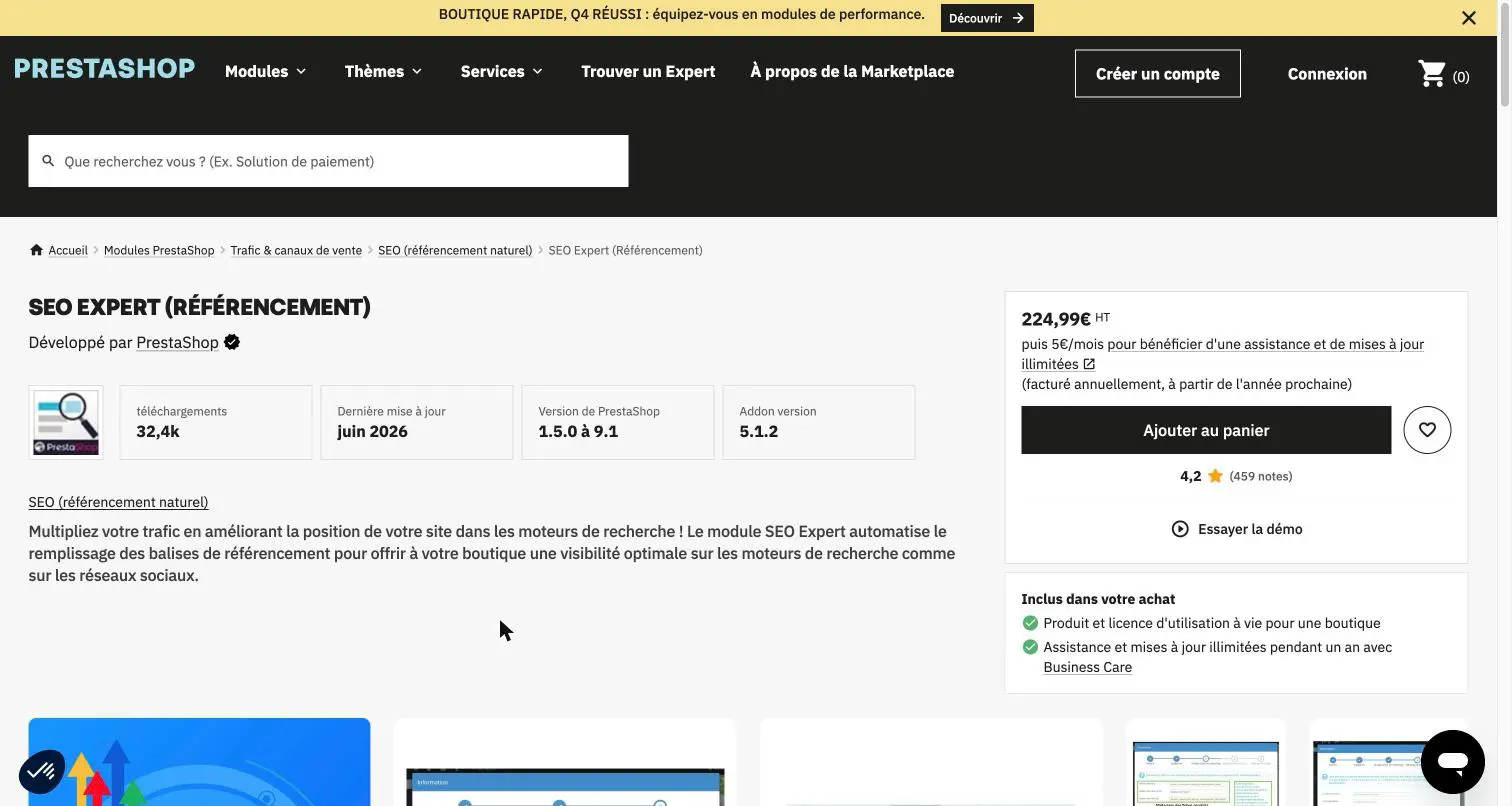Click the SEO Expert module logo thumbnail
This screenshot has height=806, width=1512.
click(66, 423)
